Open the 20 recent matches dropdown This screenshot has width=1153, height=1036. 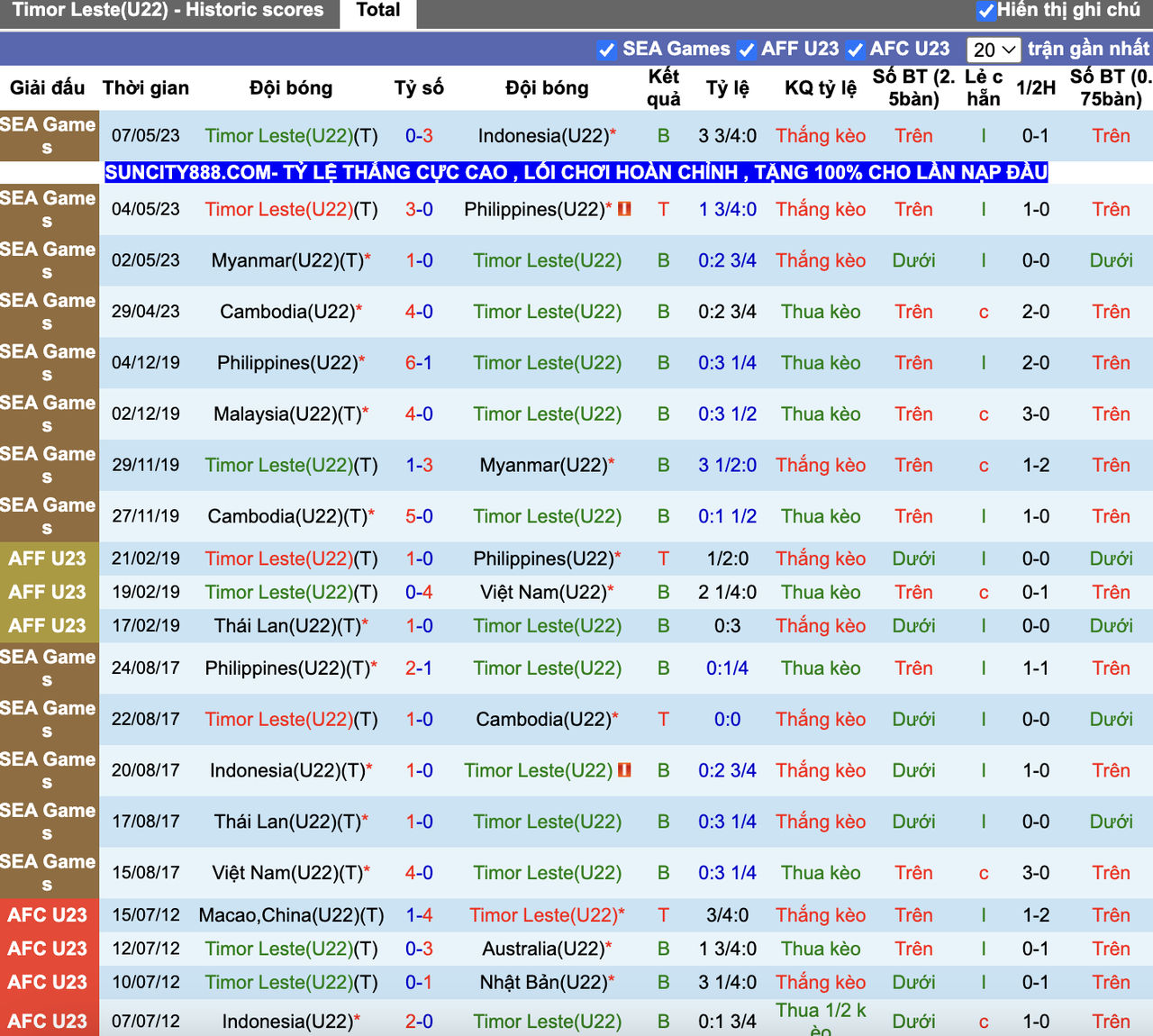(994, 50)
